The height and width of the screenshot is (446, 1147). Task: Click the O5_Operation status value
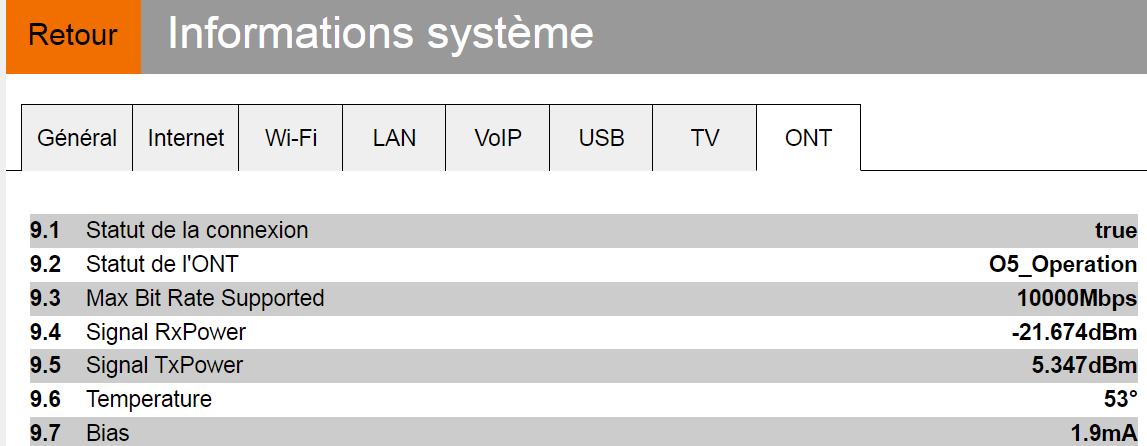click(1062, 265)
